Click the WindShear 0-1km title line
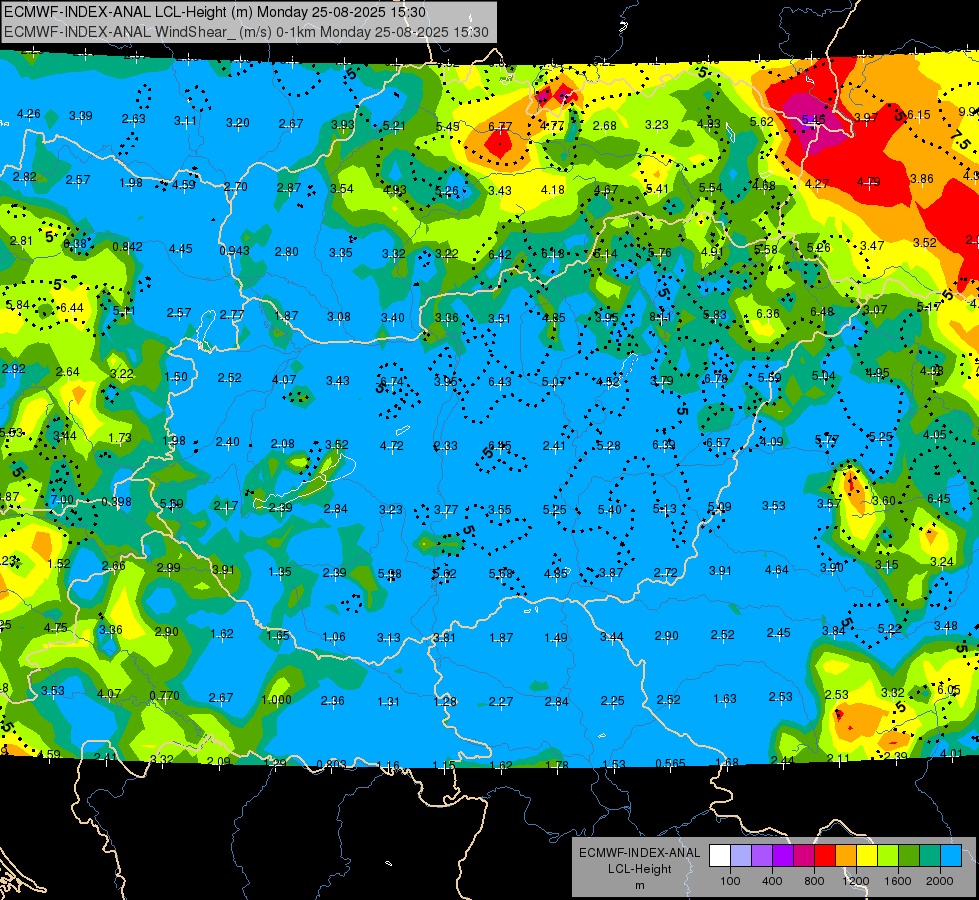 (246, 32)
